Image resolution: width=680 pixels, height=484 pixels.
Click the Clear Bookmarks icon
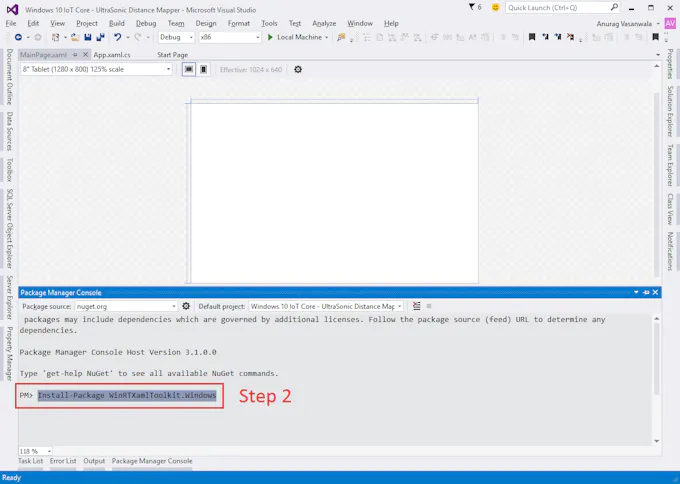(570, 37)
